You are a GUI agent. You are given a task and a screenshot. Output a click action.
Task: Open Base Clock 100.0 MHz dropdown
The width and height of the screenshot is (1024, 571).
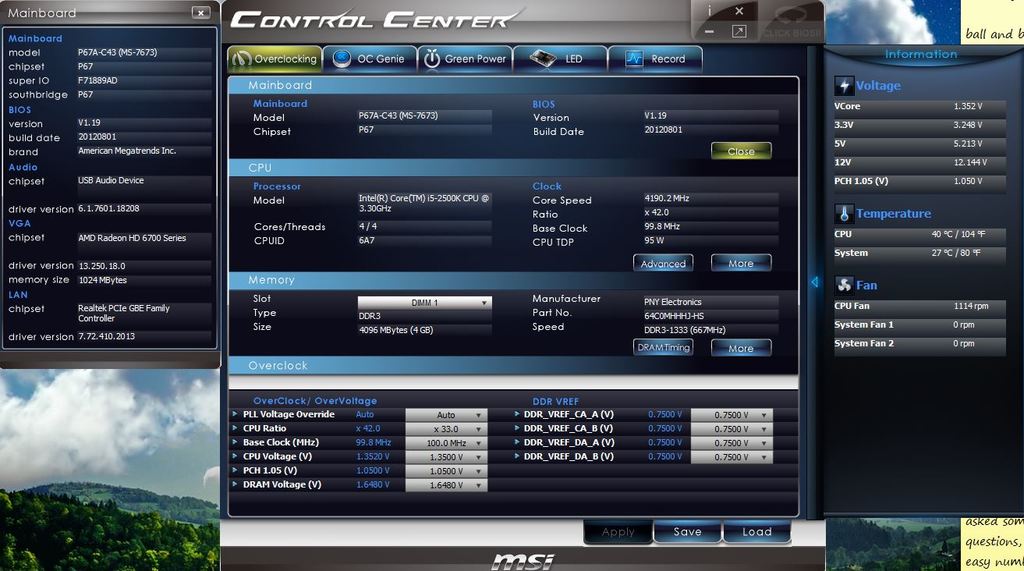click(x=446, y=443)
